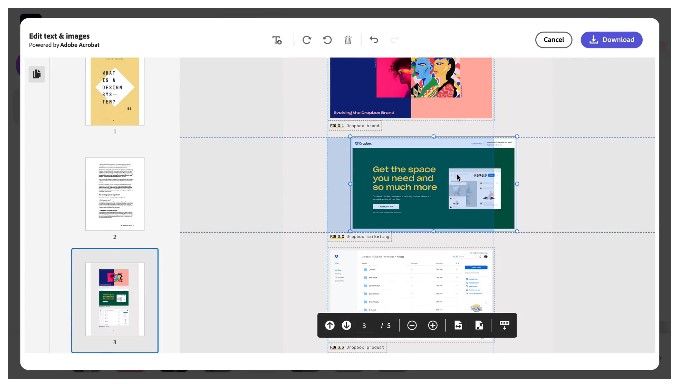
Task: Cancel editing text and images
Action: click(x=553, y=40)
